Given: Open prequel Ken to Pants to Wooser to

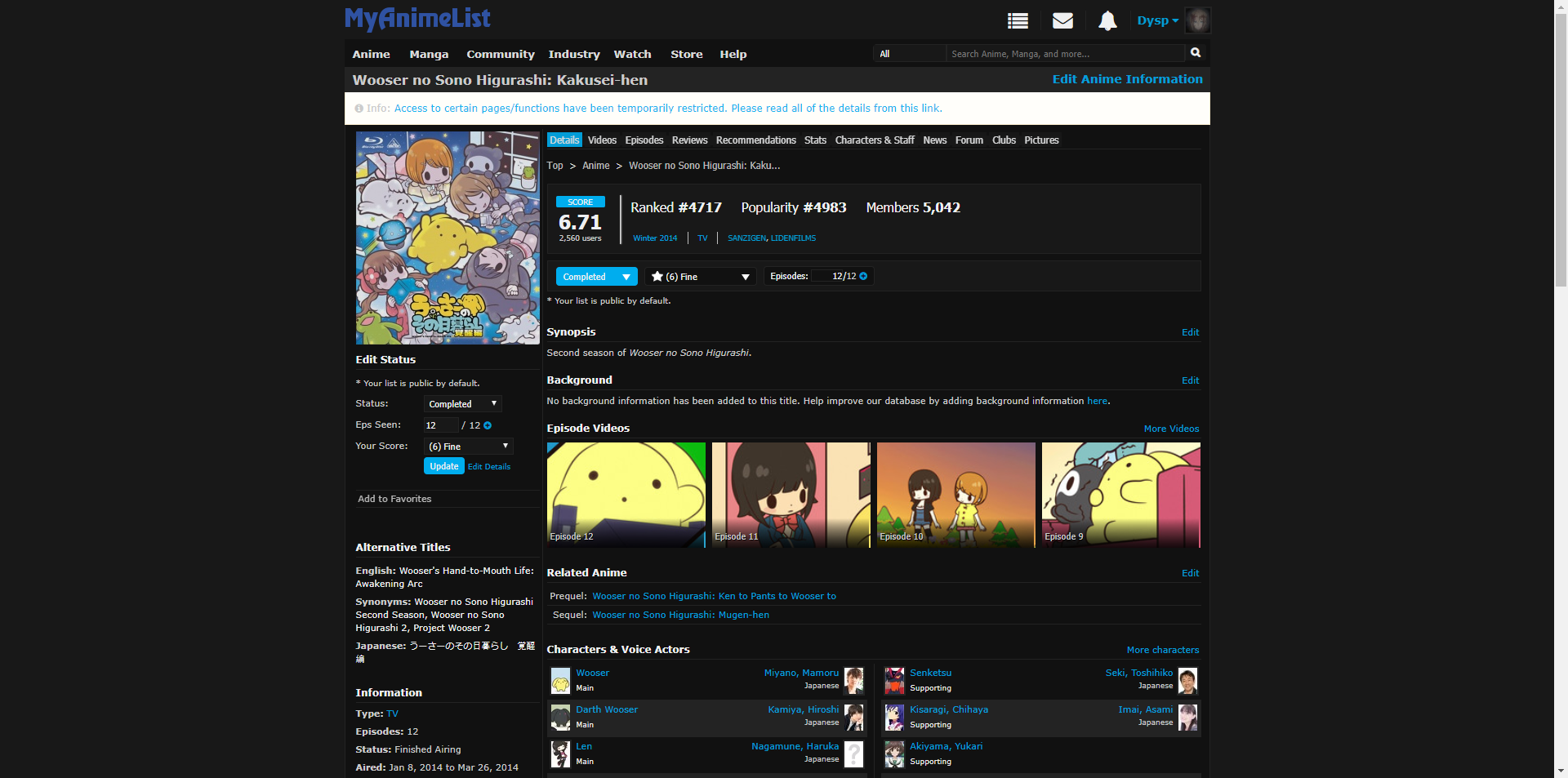Looking at the screenshot, I should (714, 596).
